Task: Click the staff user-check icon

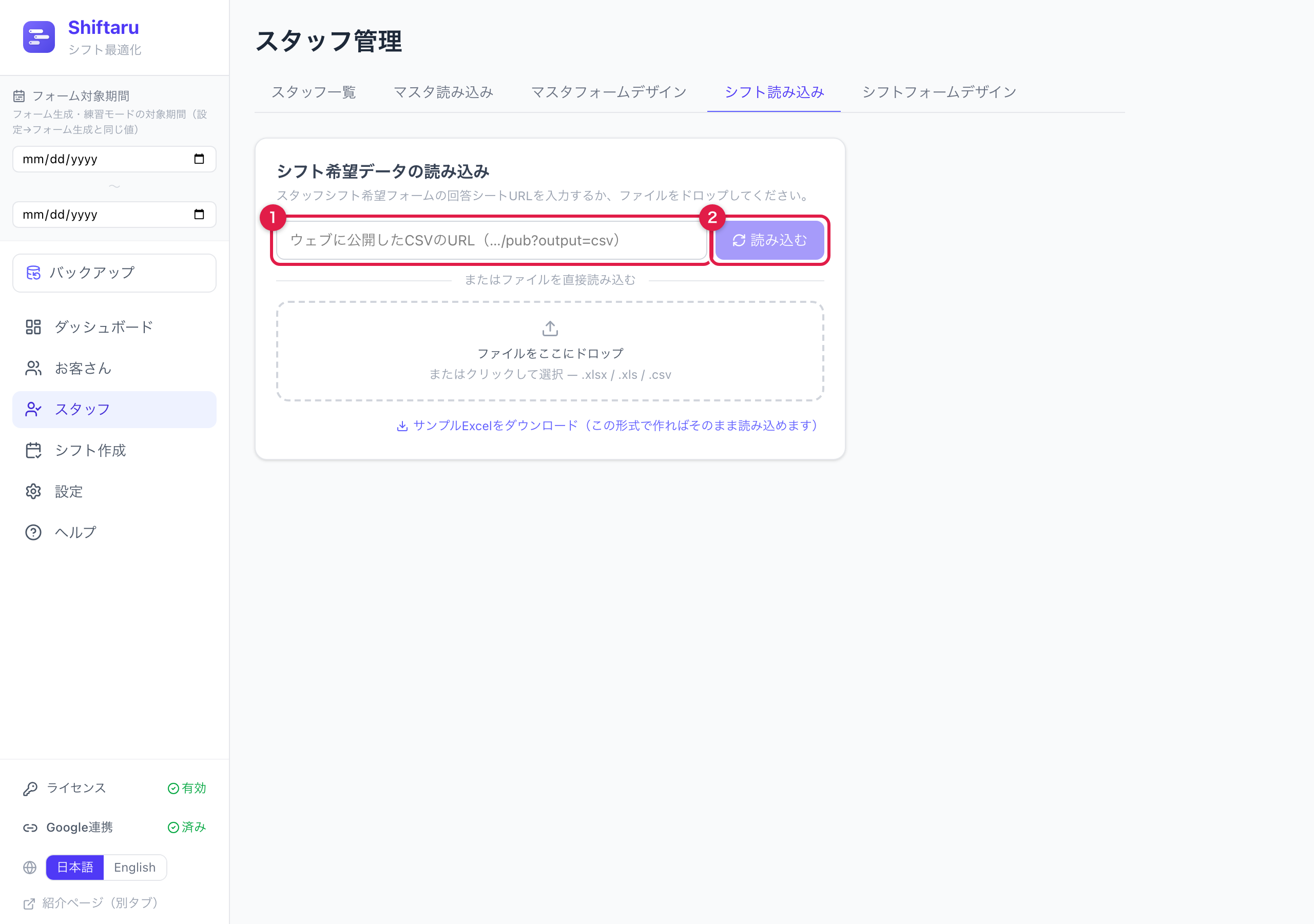Action: (x=33, y=409)
